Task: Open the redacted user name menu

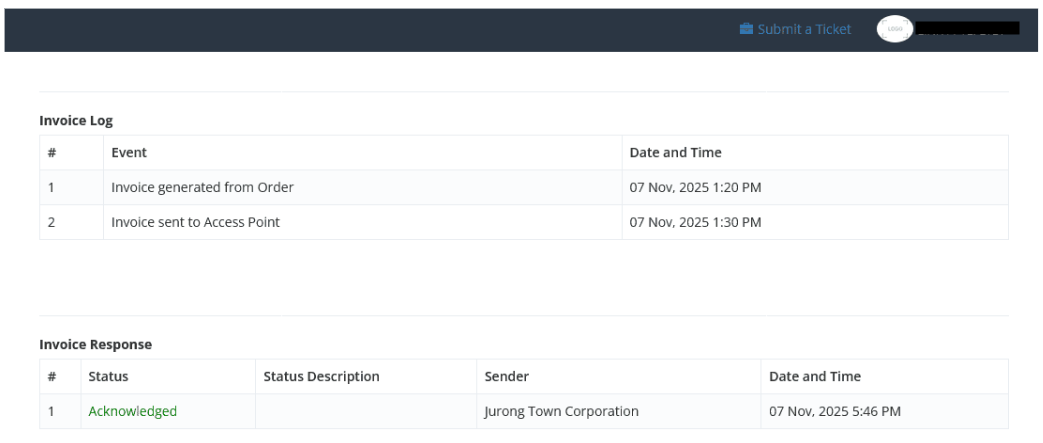Action: (x=967, y=29)
